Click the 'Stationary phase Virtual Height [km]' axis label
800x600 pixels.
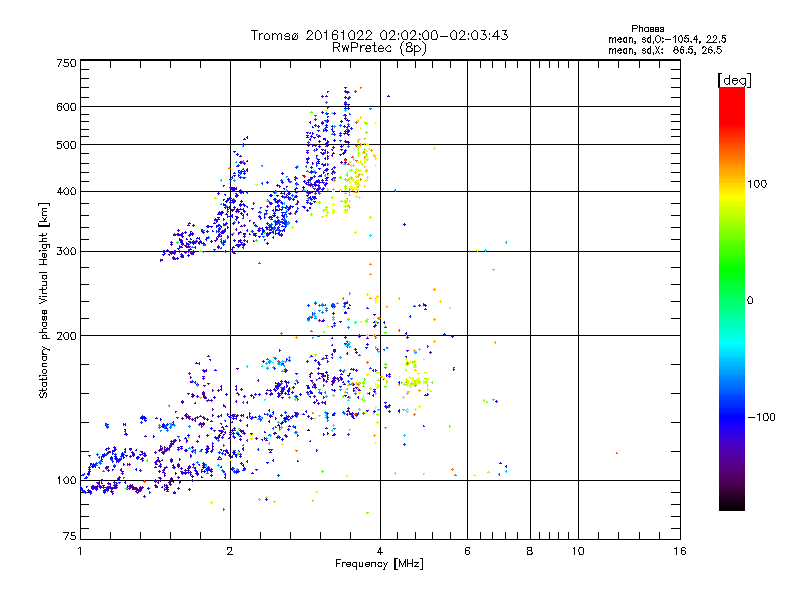tap(44, 300)
